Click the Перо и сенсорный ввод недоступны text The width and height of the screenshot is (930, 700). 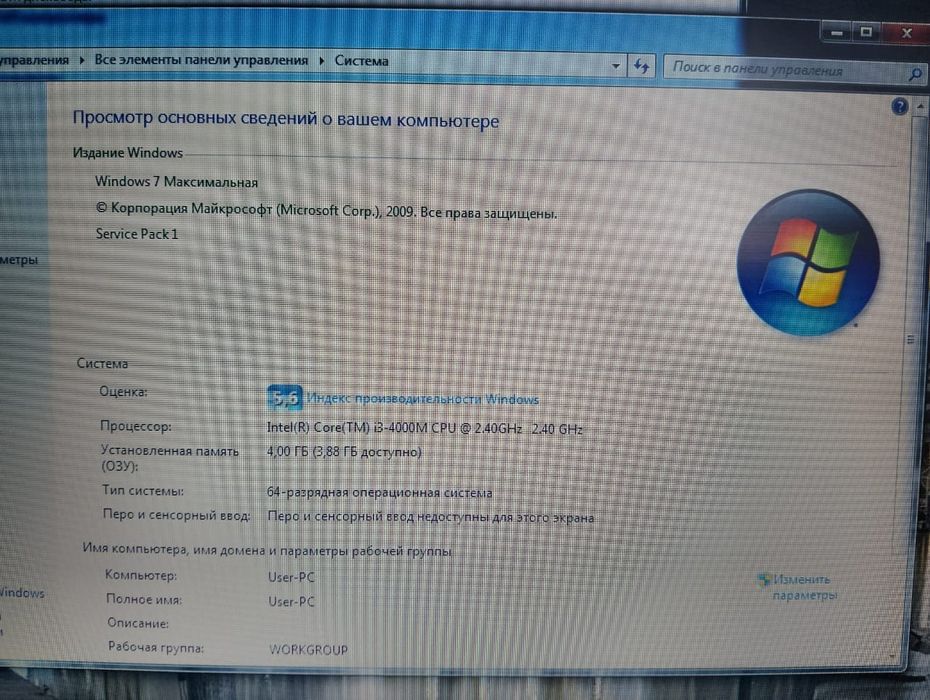(x=431, y=517)
